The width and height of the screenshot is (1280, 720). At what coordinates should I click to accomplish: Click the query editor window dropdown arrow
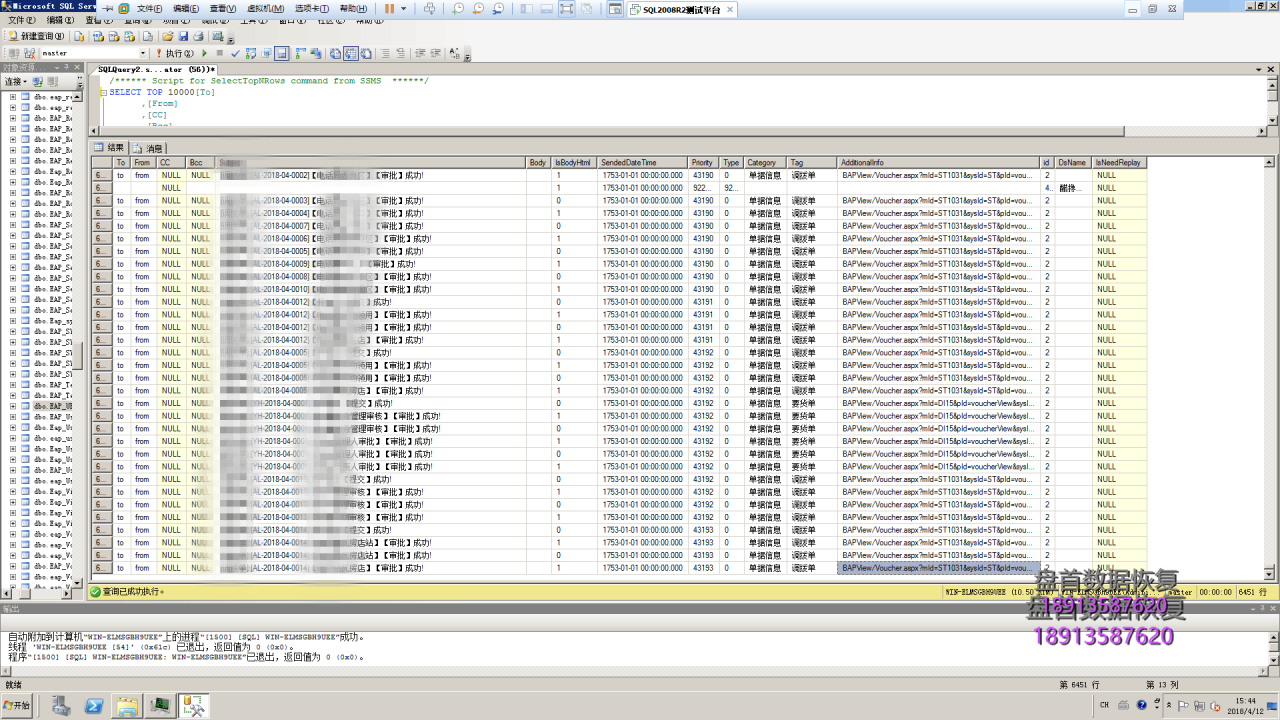coord(1261,69)
